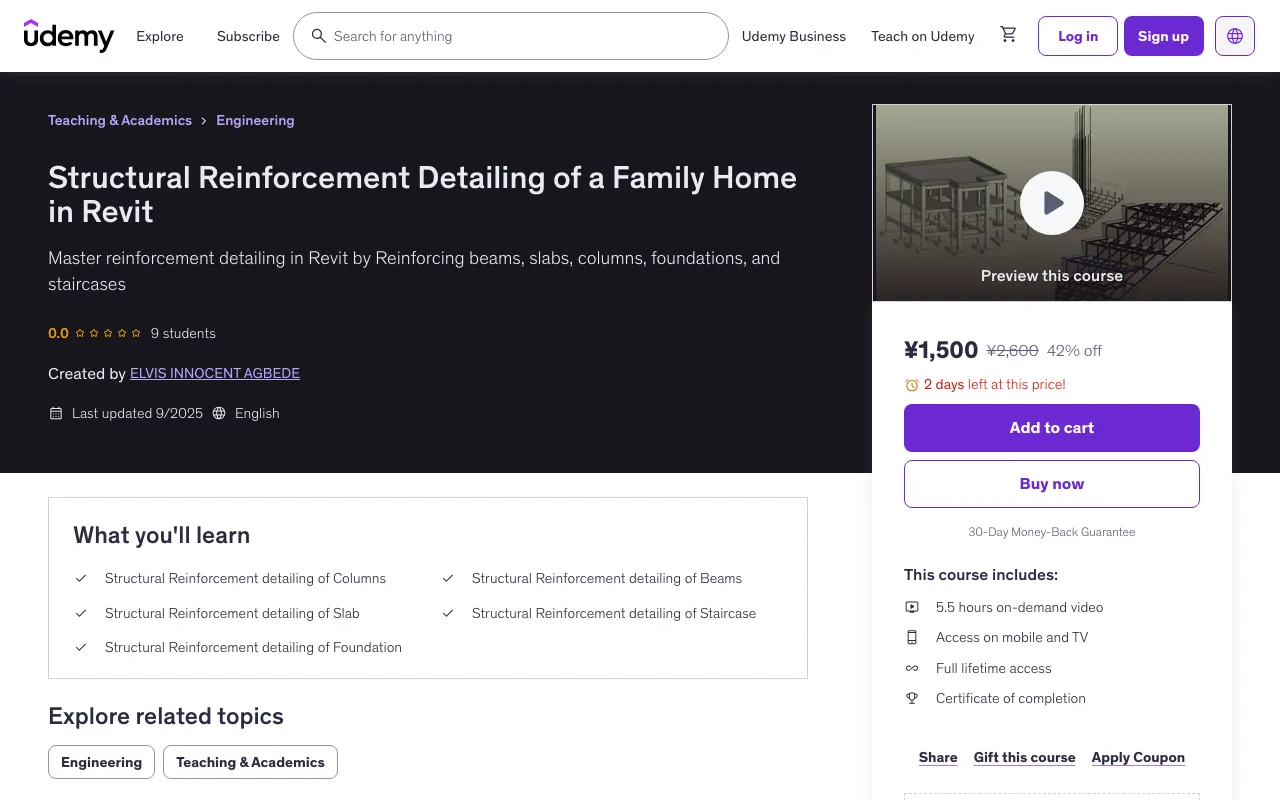Open the Explore menu
This screenshot has width=1280, height=800.
[160, 36]
